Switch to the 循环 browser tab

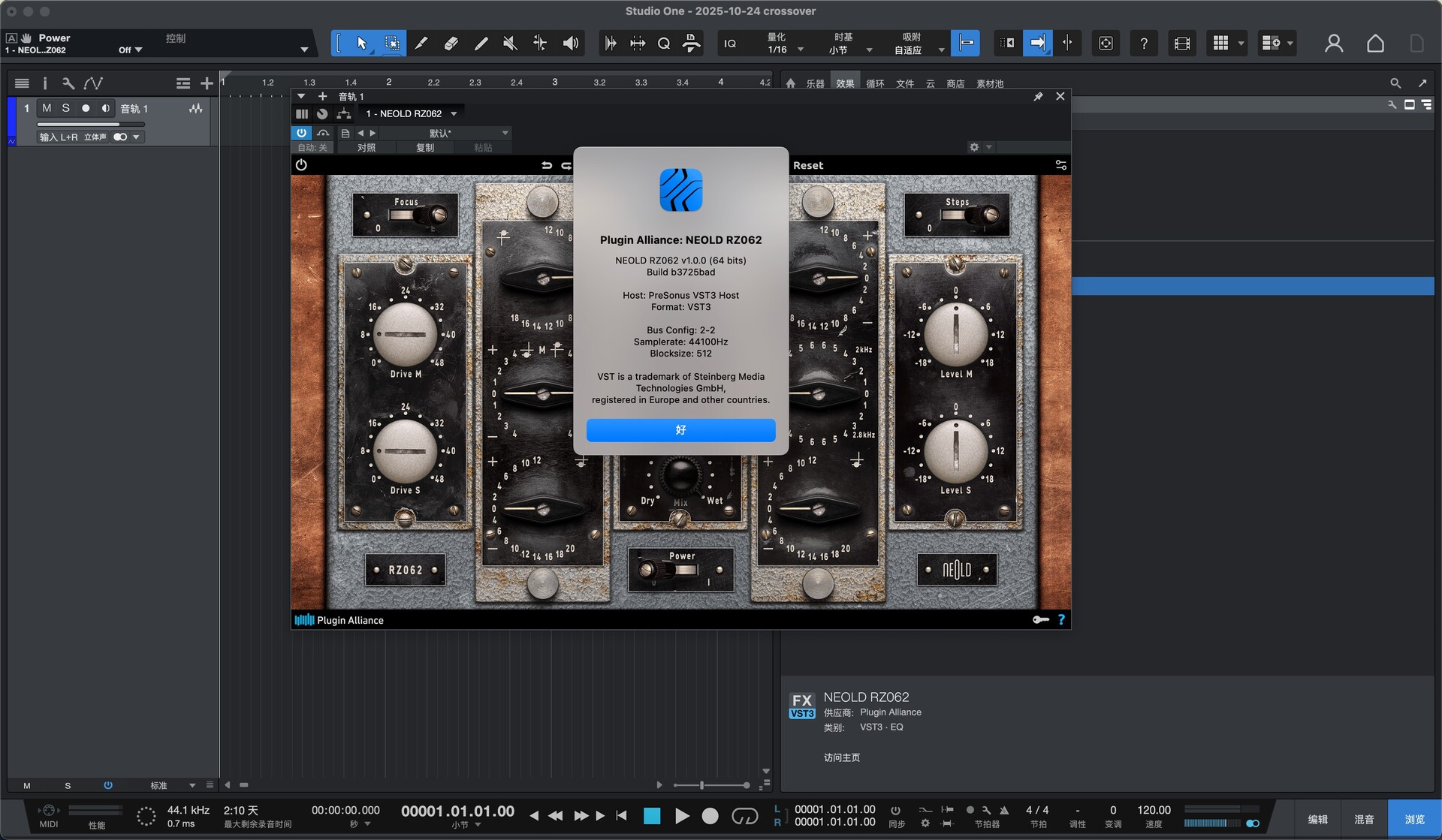click(x=875, y=83)
